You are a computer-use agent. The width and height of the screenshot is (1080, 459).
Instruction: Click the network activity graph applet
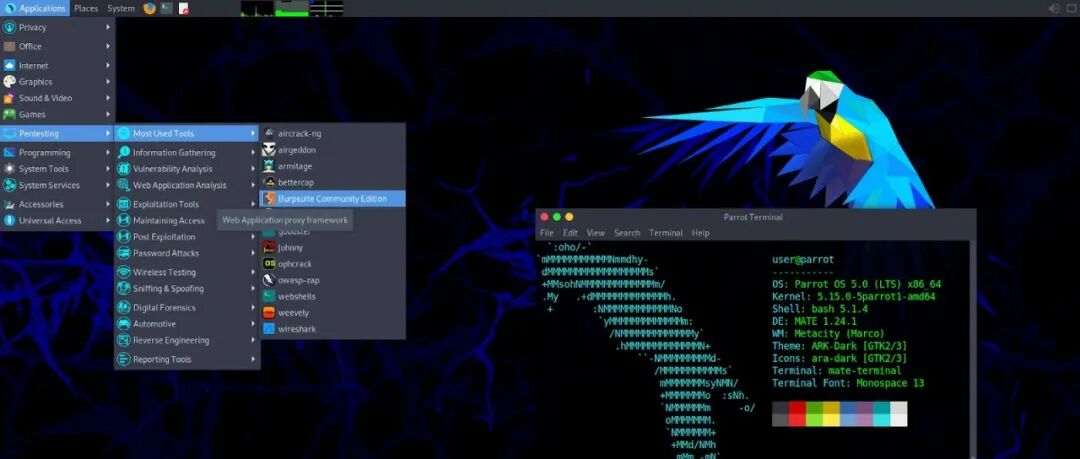[326, 8]
